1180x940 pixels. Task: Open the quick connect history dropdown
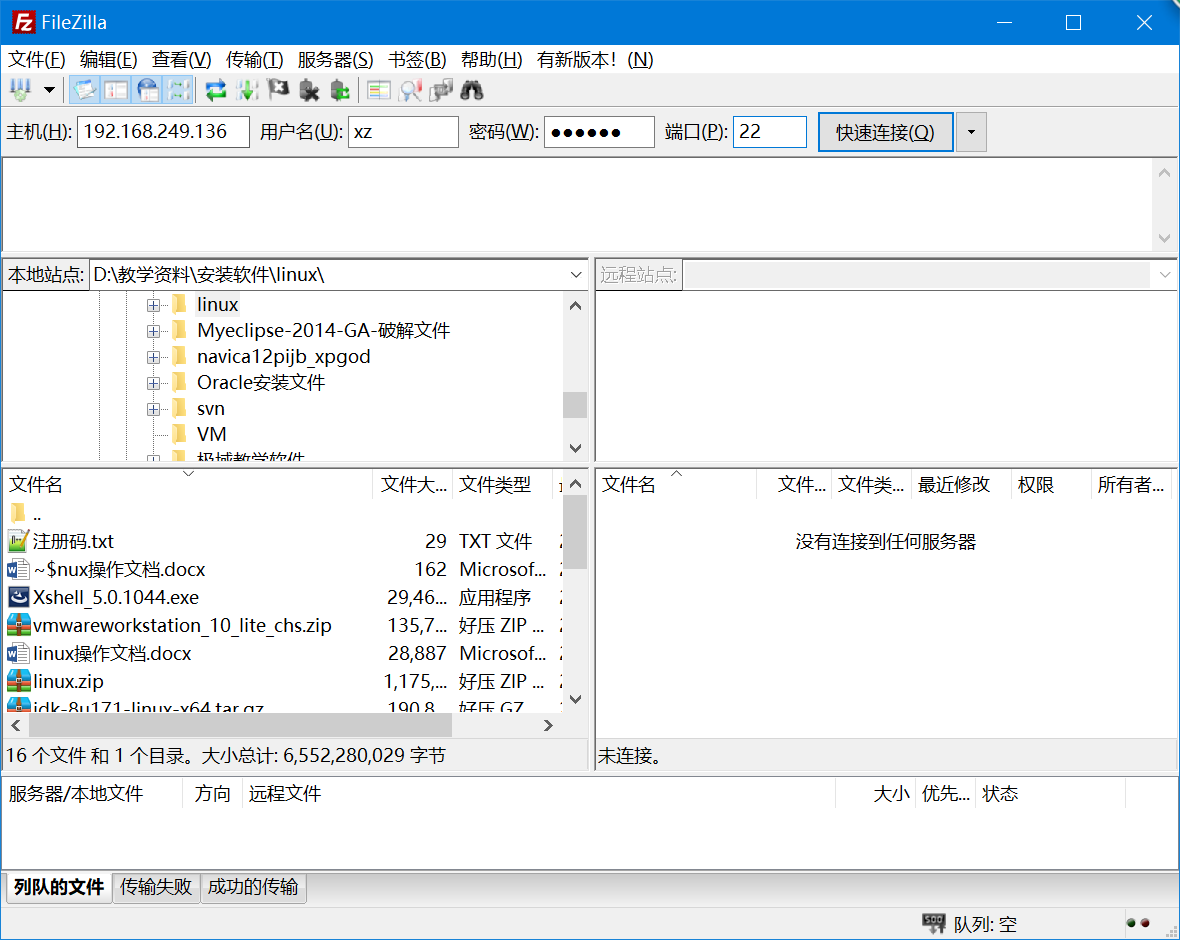(x=972, y=132)
